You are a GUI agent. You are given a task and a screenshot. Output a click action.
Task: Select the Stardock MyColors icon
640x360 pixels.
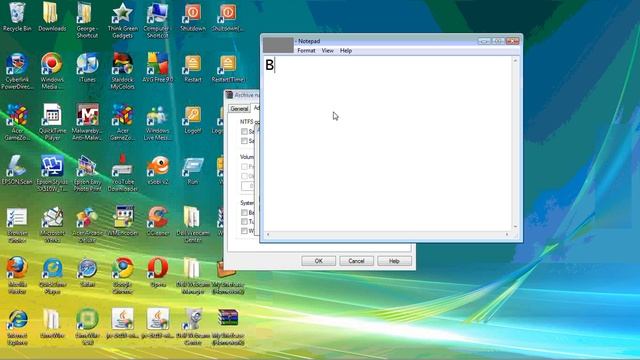click(122, 71)
